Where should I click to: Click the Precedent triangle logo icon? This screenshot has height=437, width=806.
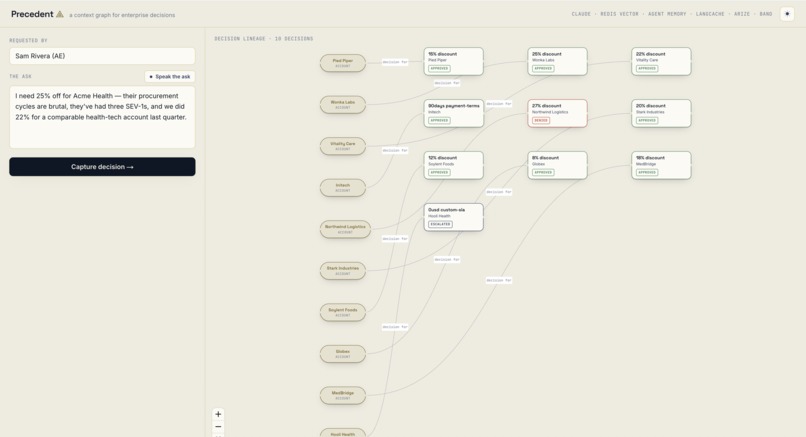tap(60, 14)
